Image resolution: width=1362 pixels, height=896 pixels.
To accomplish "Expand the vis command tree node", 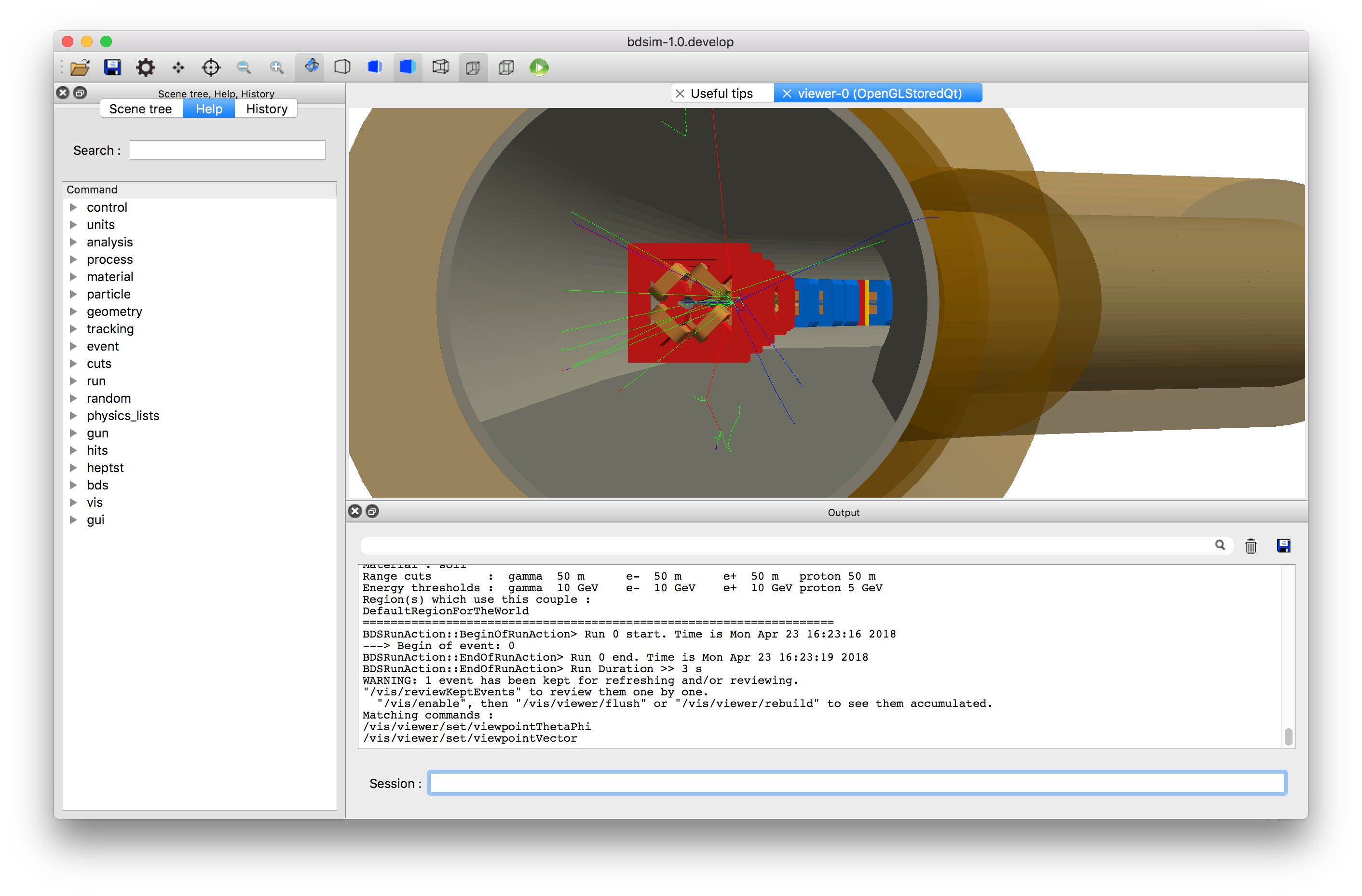I will click(73, 502).
